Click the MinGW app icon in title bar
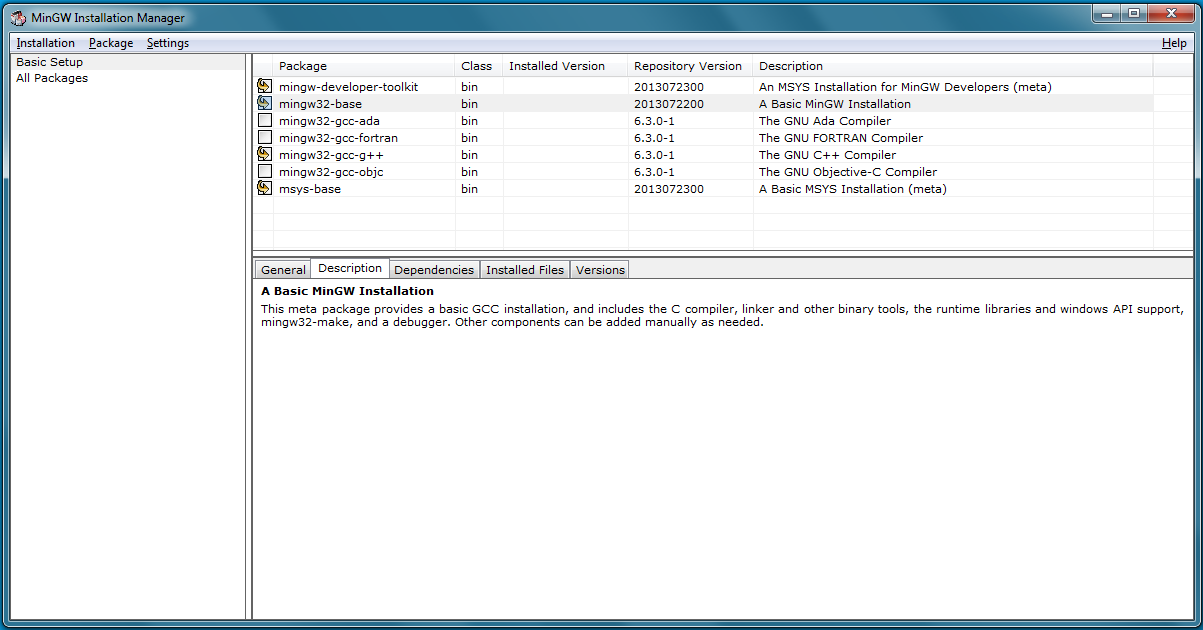This screenshot has width=1203, height=630. tap(18, 18)
